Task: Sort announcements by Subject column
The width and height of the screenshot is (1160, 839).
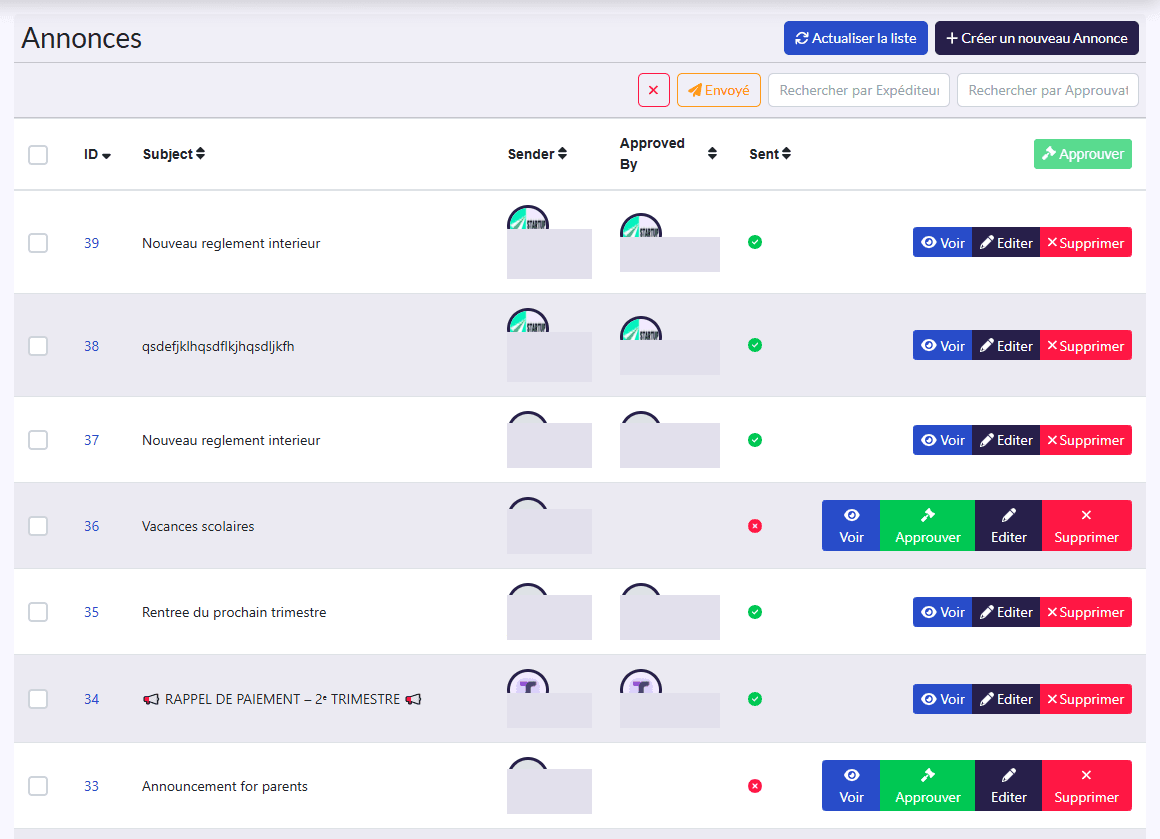Action: point(174,154)
